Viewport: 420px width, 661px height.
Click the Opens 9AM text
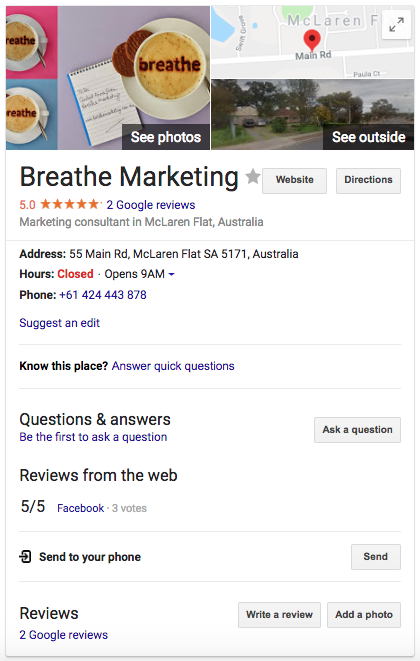[135, 274]
